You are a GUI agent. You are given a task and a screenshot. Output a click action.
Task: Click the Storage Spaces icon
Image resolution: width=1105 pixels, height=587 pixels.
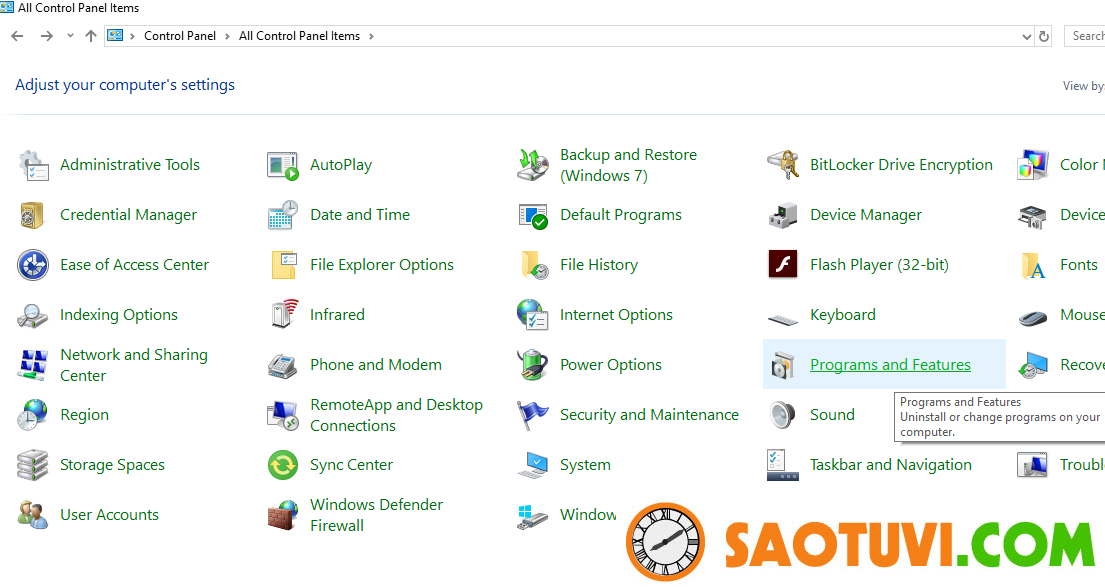[x=32, y=465]
